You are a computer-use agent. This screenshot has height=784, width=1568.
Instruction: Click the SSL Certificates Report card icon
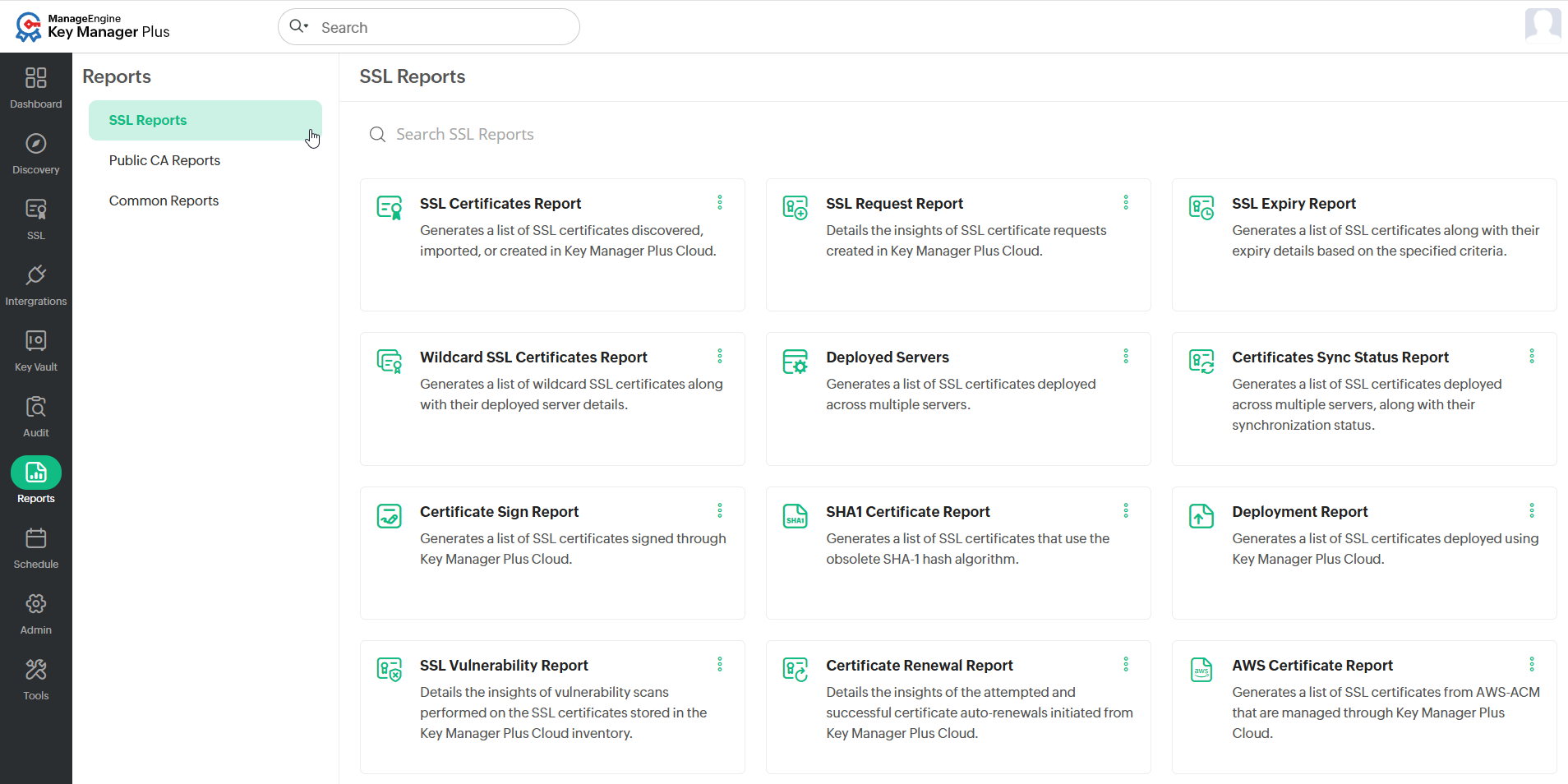[x=390, y=207]
